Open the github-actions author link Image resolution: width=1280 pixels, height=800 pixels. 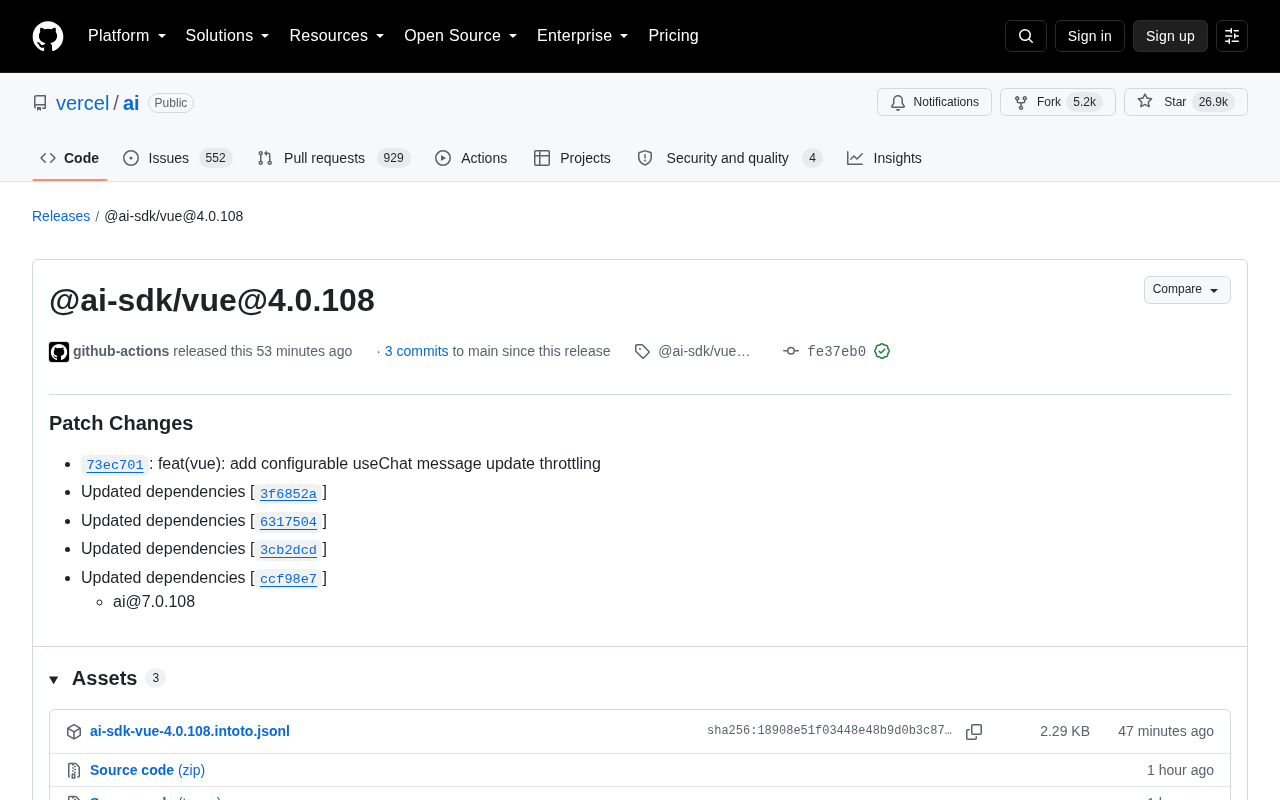121,351
